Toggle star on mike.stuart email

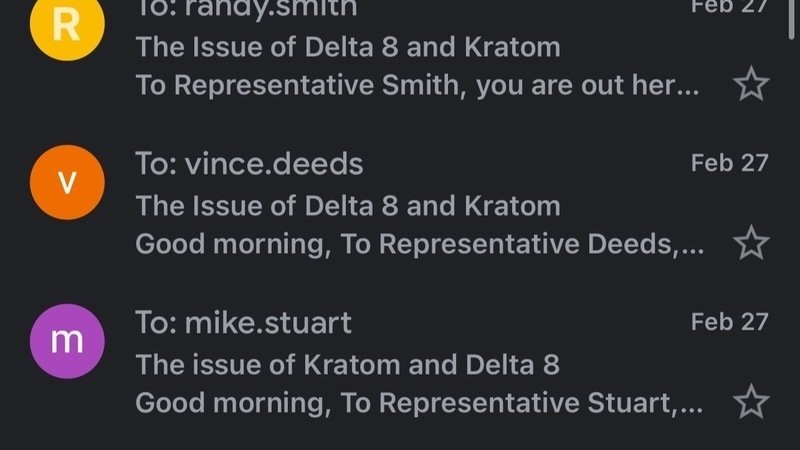point(750,402)
